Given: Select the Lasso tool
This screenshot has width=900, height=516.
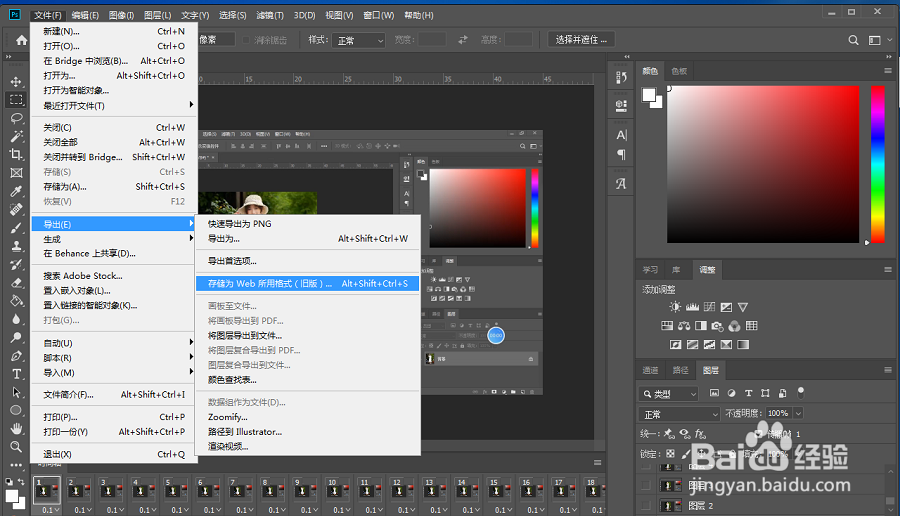Looking at the screenshot, I should click(x=16, y=118).
